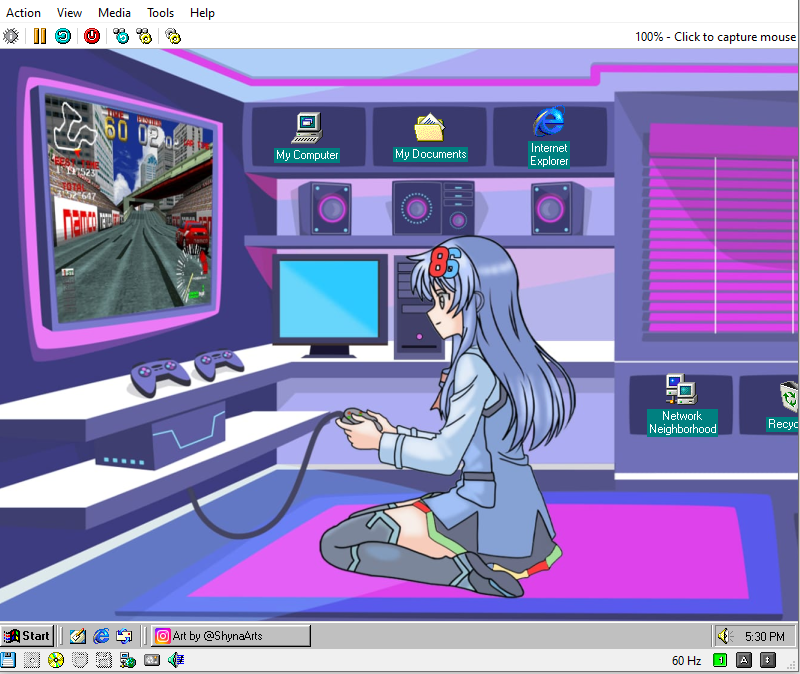Click the gray card status bar icon
800x674 pixels.
pos(152,660)
